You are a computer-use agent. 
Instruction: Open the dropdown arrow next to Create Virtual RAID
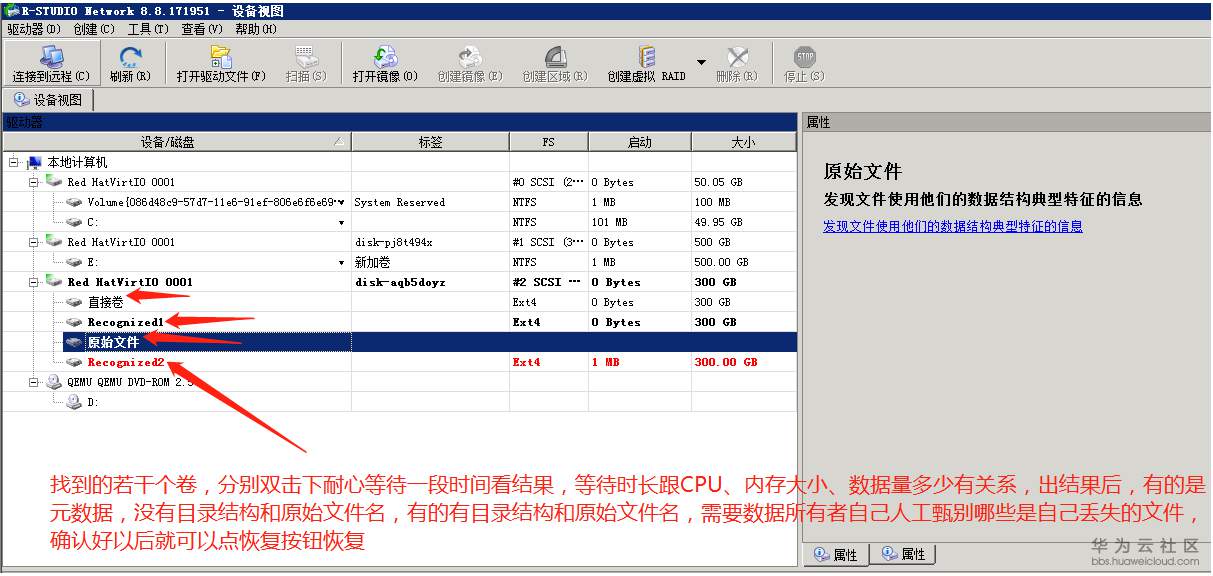tap(701, 62)
